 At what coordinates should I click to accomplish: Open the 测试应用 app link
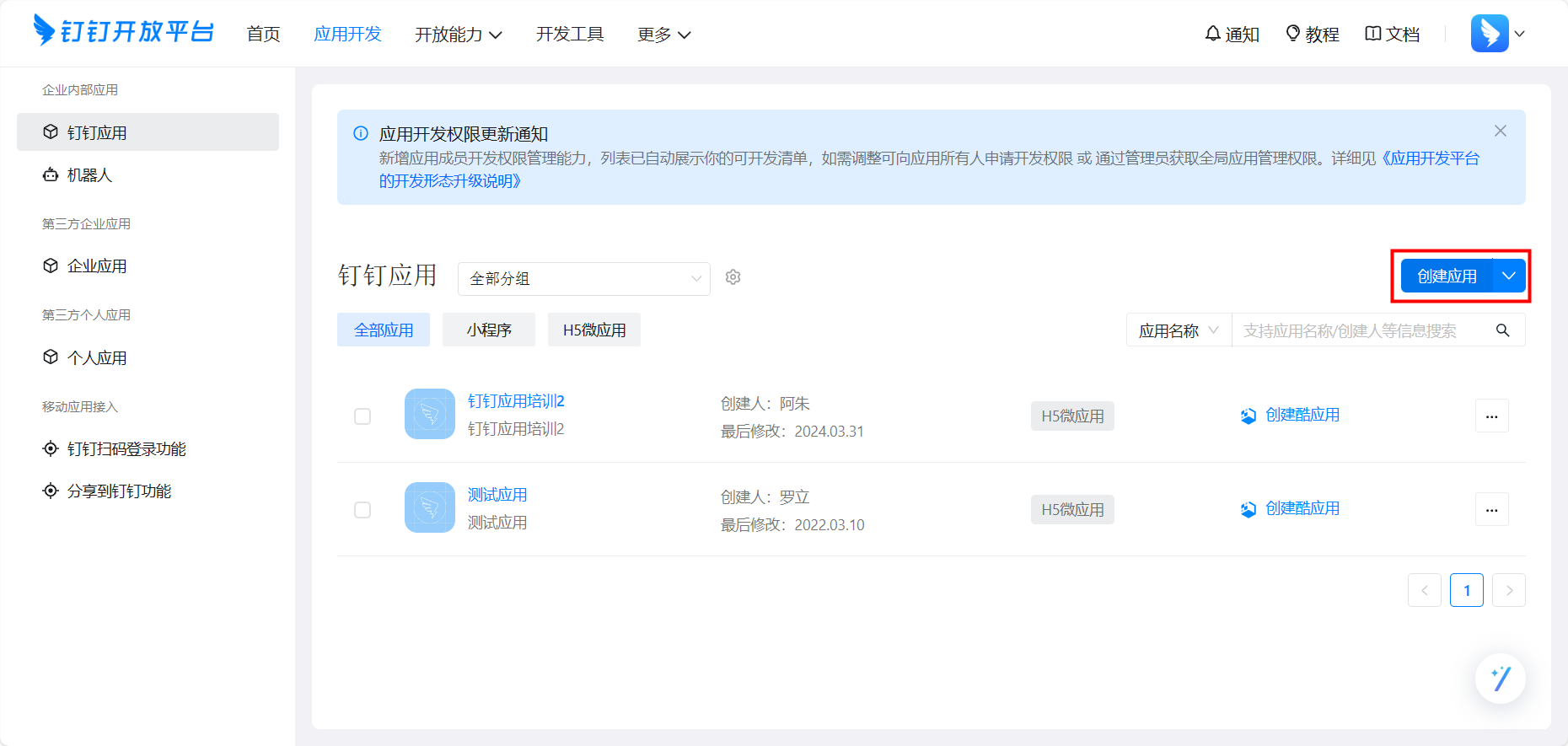coord(497,495)
